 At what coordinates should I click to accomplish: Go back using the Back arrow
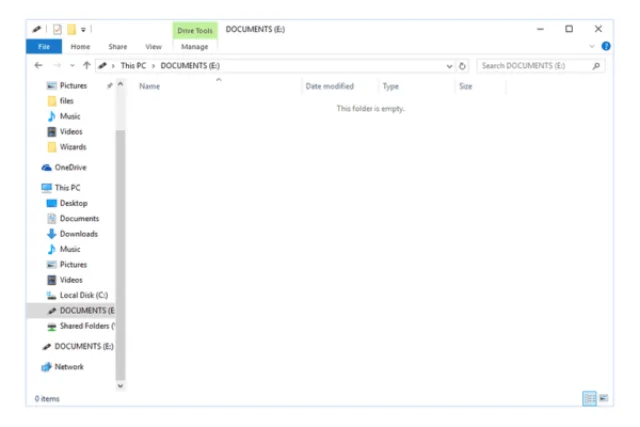[39, 65]
